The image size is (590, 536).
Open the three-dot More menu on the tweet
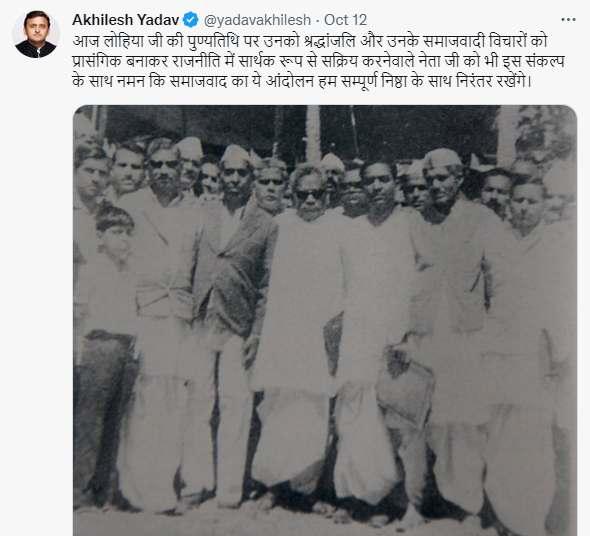(x=568, y=20)
